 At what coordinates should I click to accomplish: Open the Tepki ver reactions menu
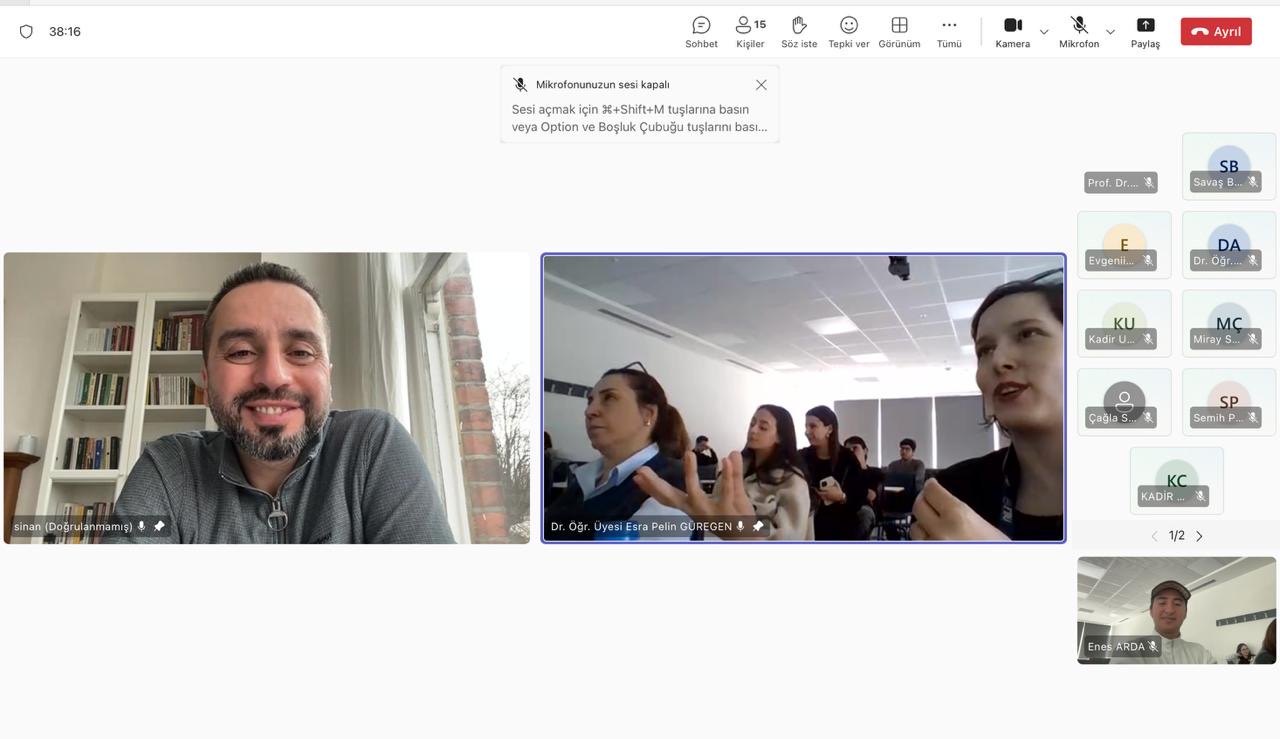coord(848,32)
